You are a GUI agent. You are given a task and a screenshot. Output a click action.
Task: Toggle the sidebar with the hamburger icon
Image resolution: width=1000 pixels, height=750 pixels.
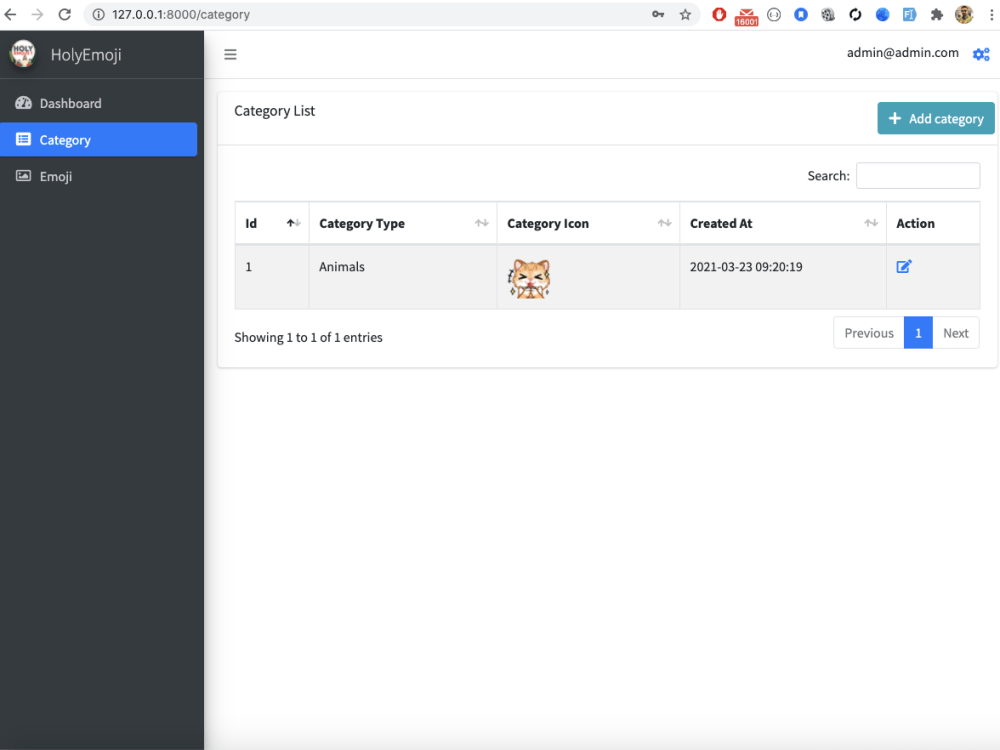pyautogui.click(x=230, y=54)
